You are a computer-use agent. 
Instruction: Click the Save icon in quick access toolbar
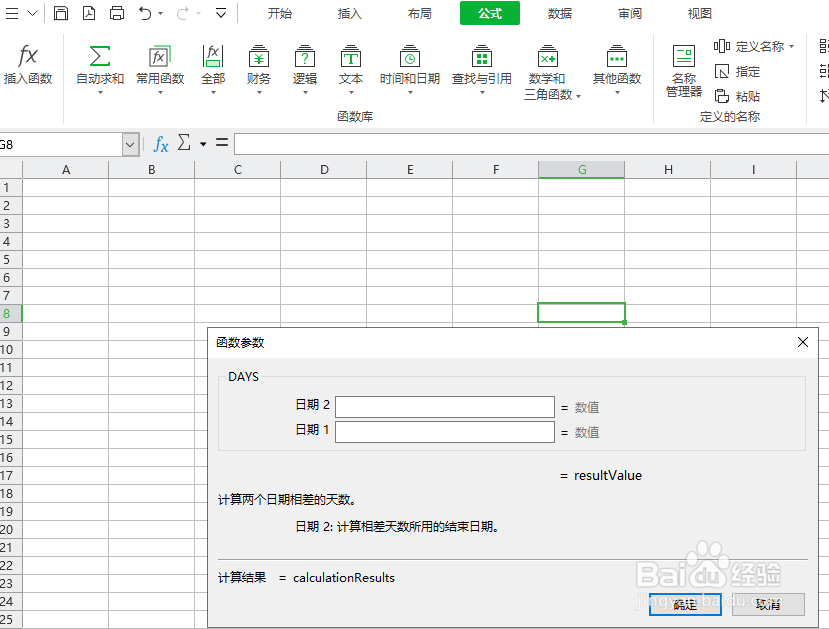61,12
